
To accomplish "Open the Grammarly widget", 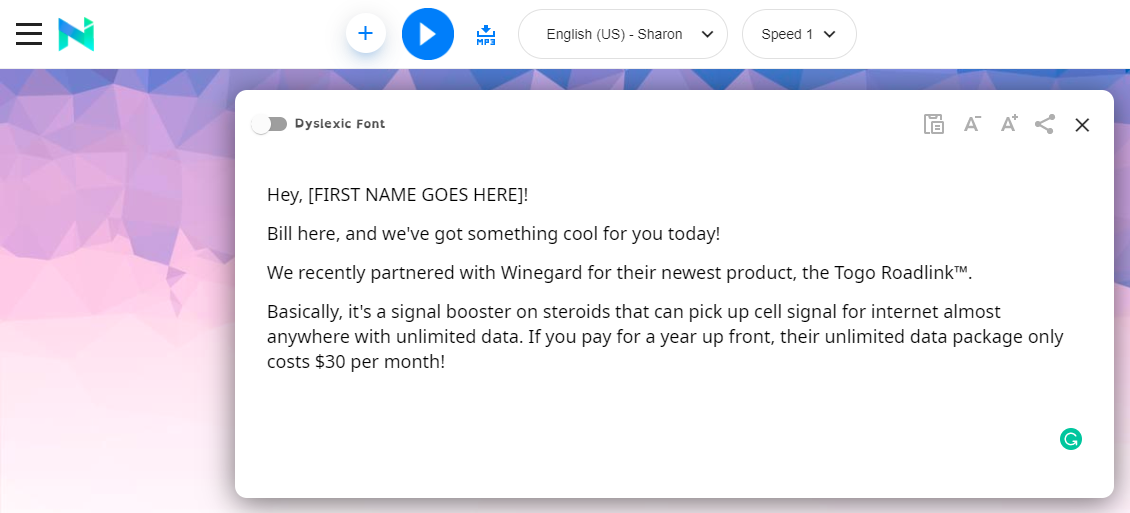I will click(x=1071, y=439).
